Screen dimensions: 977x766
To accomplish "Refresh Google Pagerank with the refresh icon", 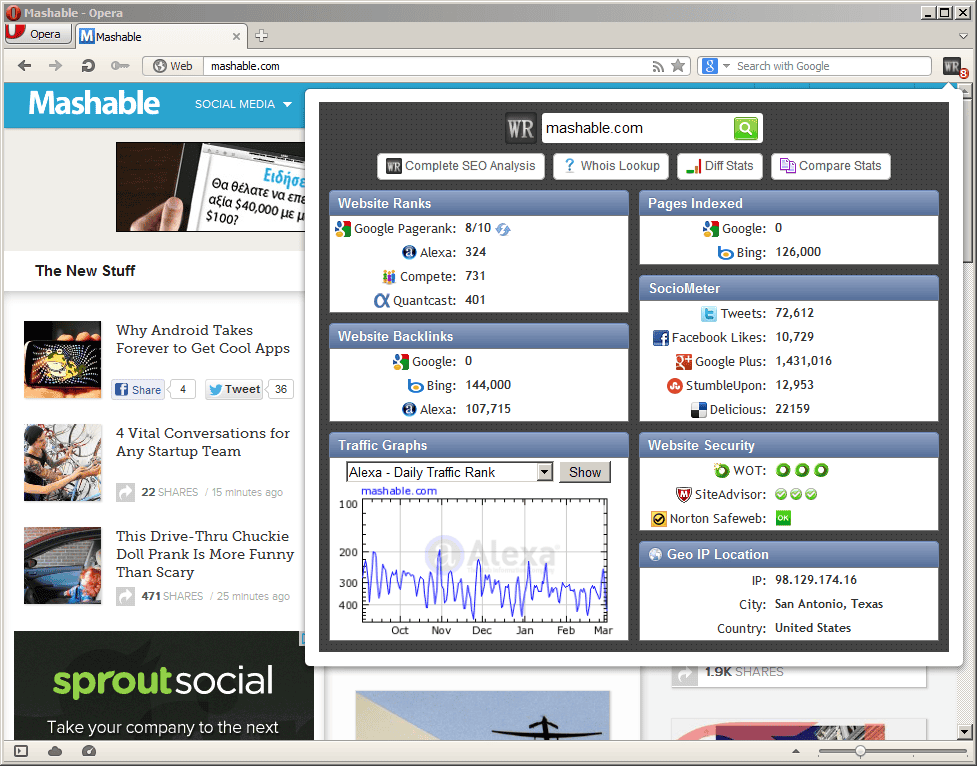I will [503, 229].
